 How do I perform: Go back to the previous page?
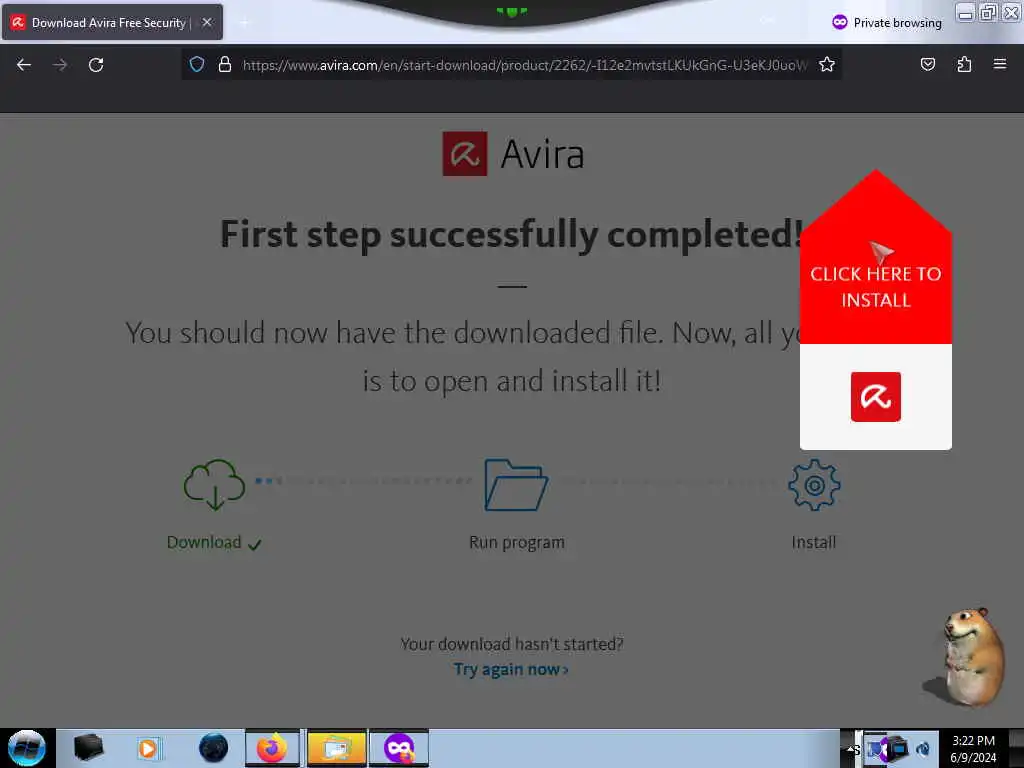click(24, 65)
